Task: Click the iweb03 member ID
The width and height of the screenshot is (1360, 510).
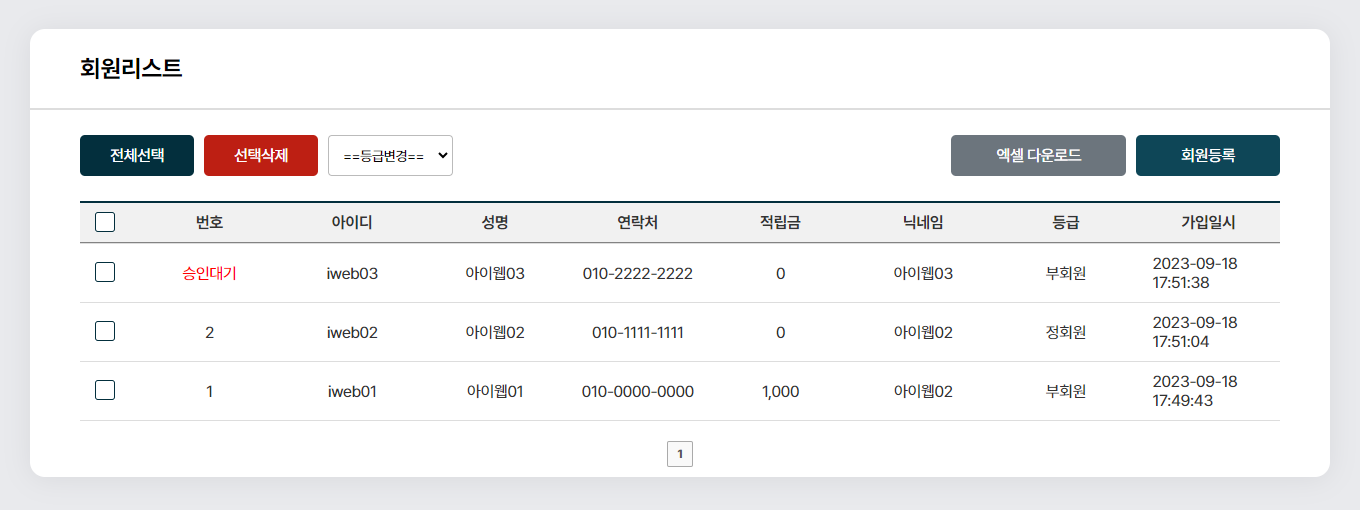Action: [352, 273]
